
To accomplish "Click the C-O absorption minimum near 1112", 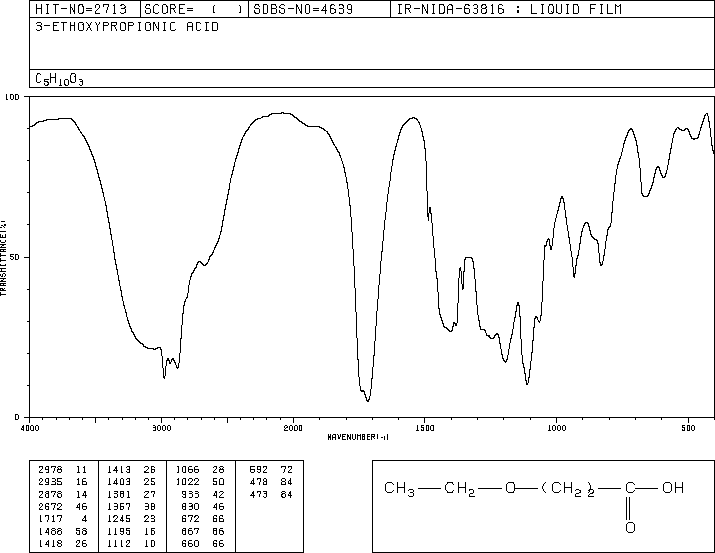I will point(527,384).
